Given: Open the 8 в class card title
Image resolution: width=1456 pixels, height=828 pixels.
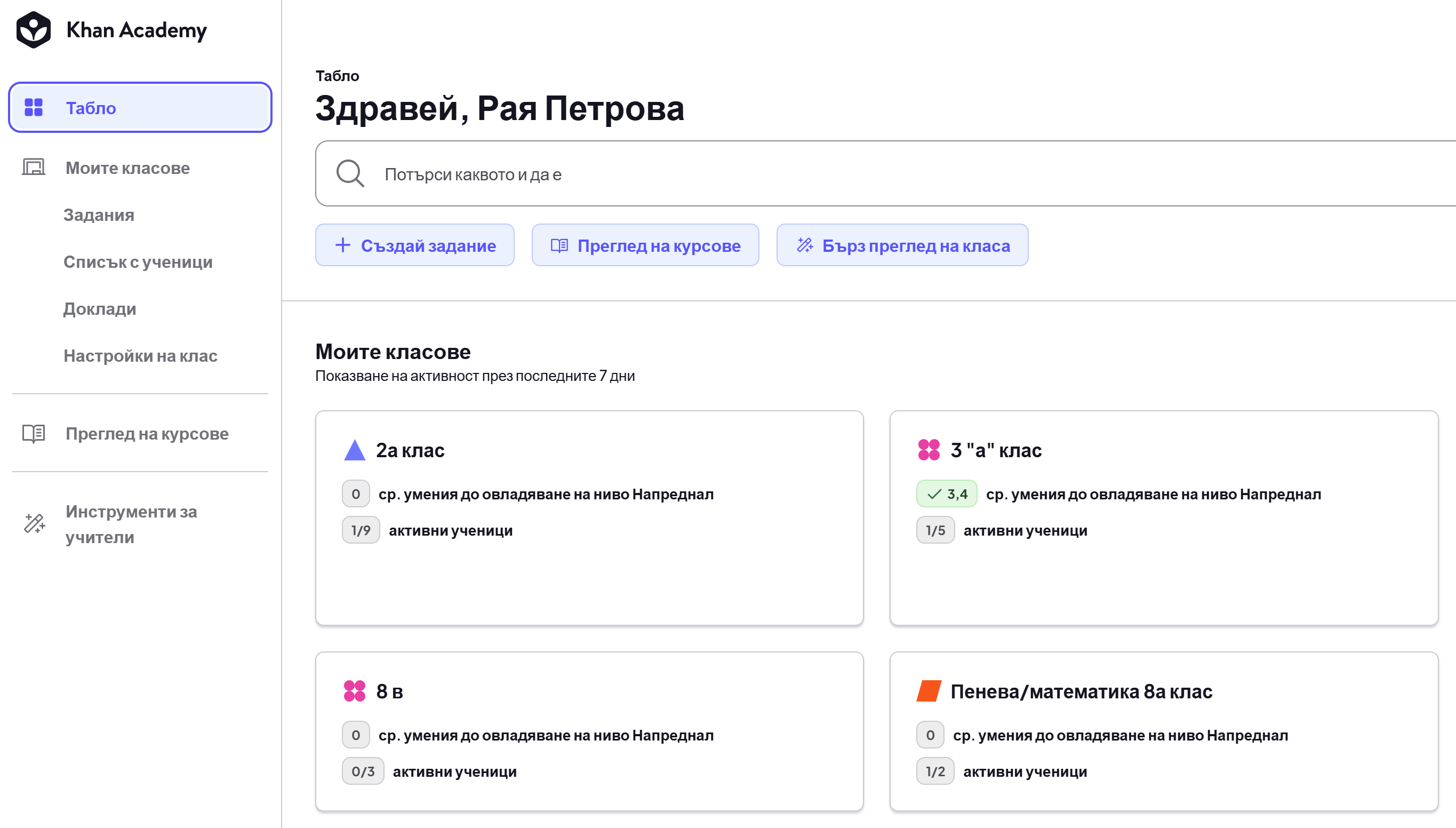Looking at the screenshot, I should [x=390, y=691].
